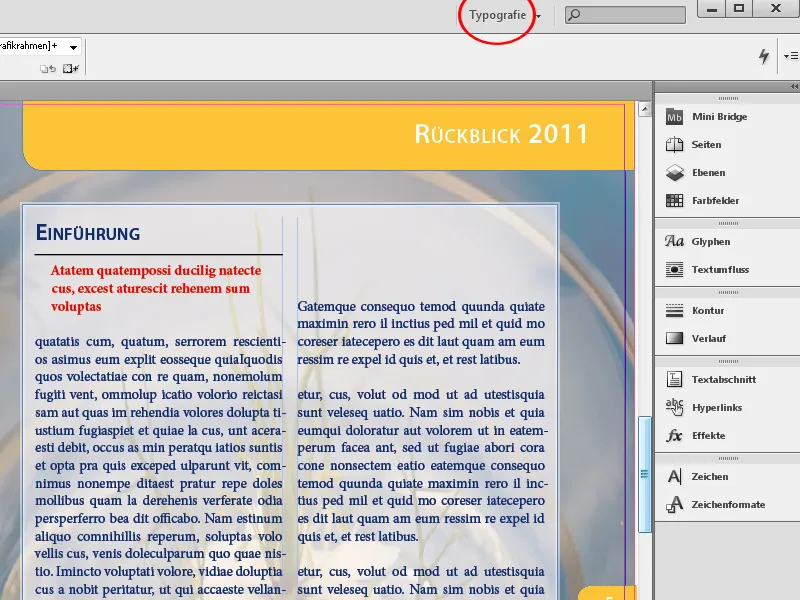Open the Effekte fx panel icon
Viewport: 800px width, 600px height.
[x=674, y=436]
